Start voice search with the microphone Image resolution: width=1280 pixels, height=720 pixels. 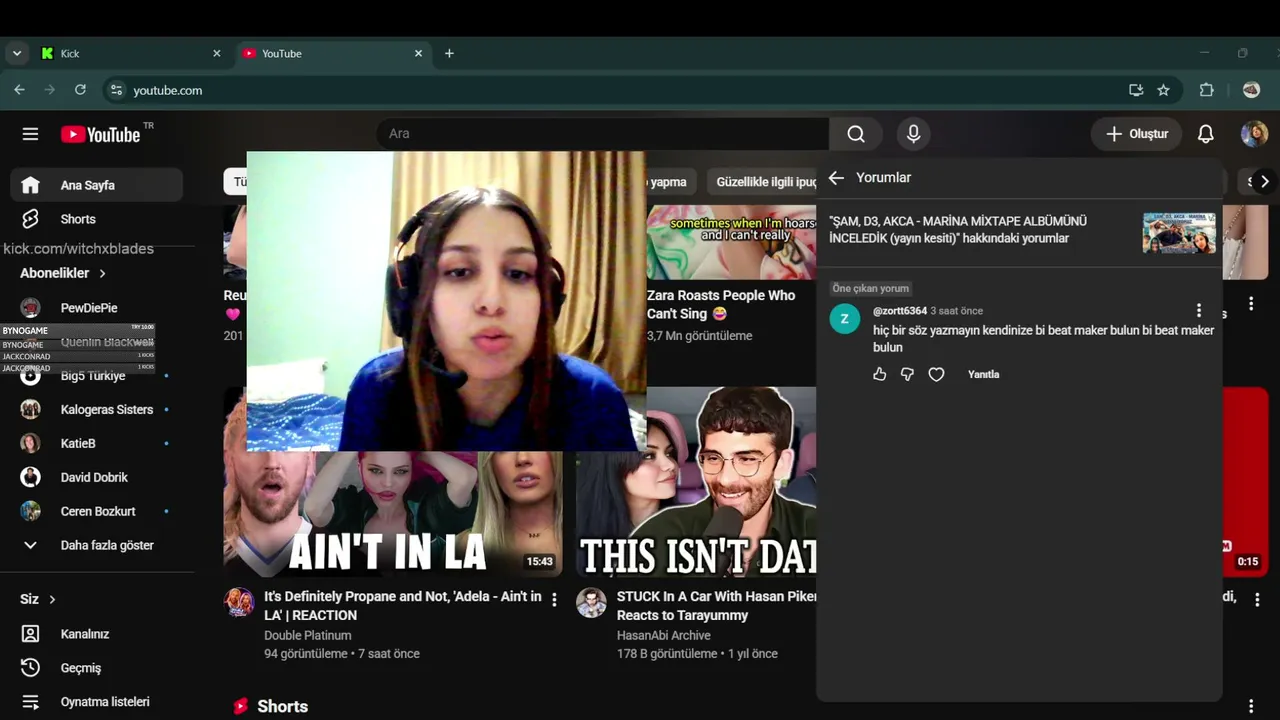(x=913, y=134)
